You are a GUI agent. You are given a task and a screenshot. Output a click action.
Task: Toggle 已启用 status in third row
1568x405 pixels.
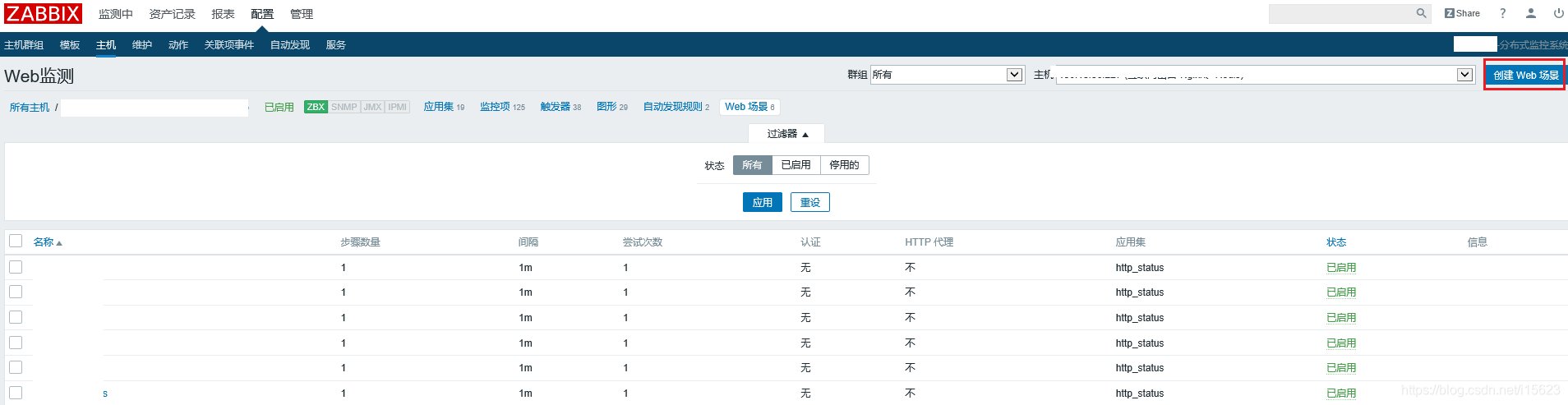(x=1341, y=318)
